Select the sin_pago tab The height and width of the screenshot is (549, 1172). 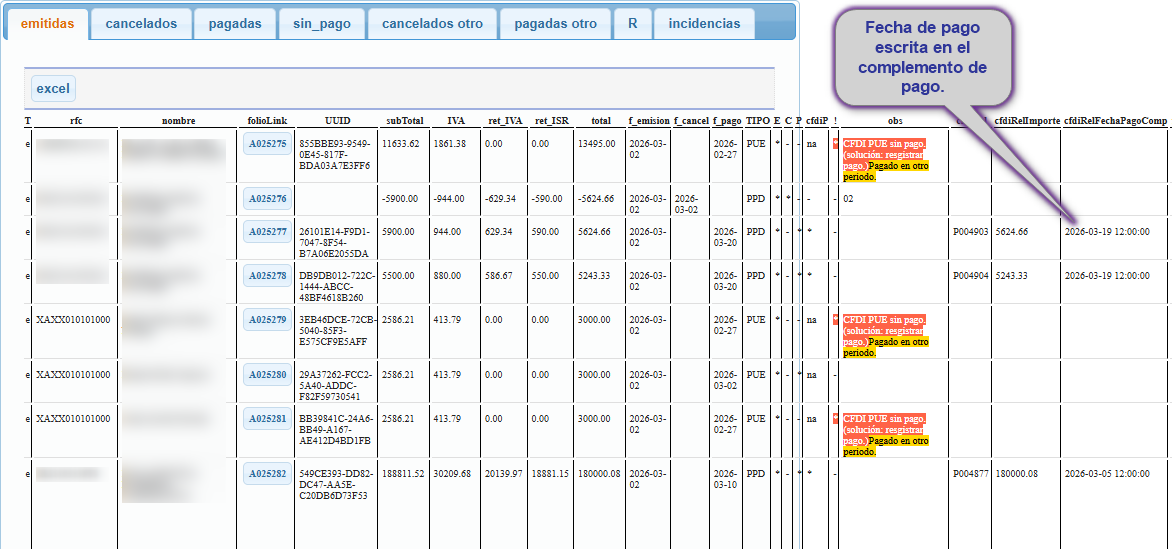coord(322,24)
